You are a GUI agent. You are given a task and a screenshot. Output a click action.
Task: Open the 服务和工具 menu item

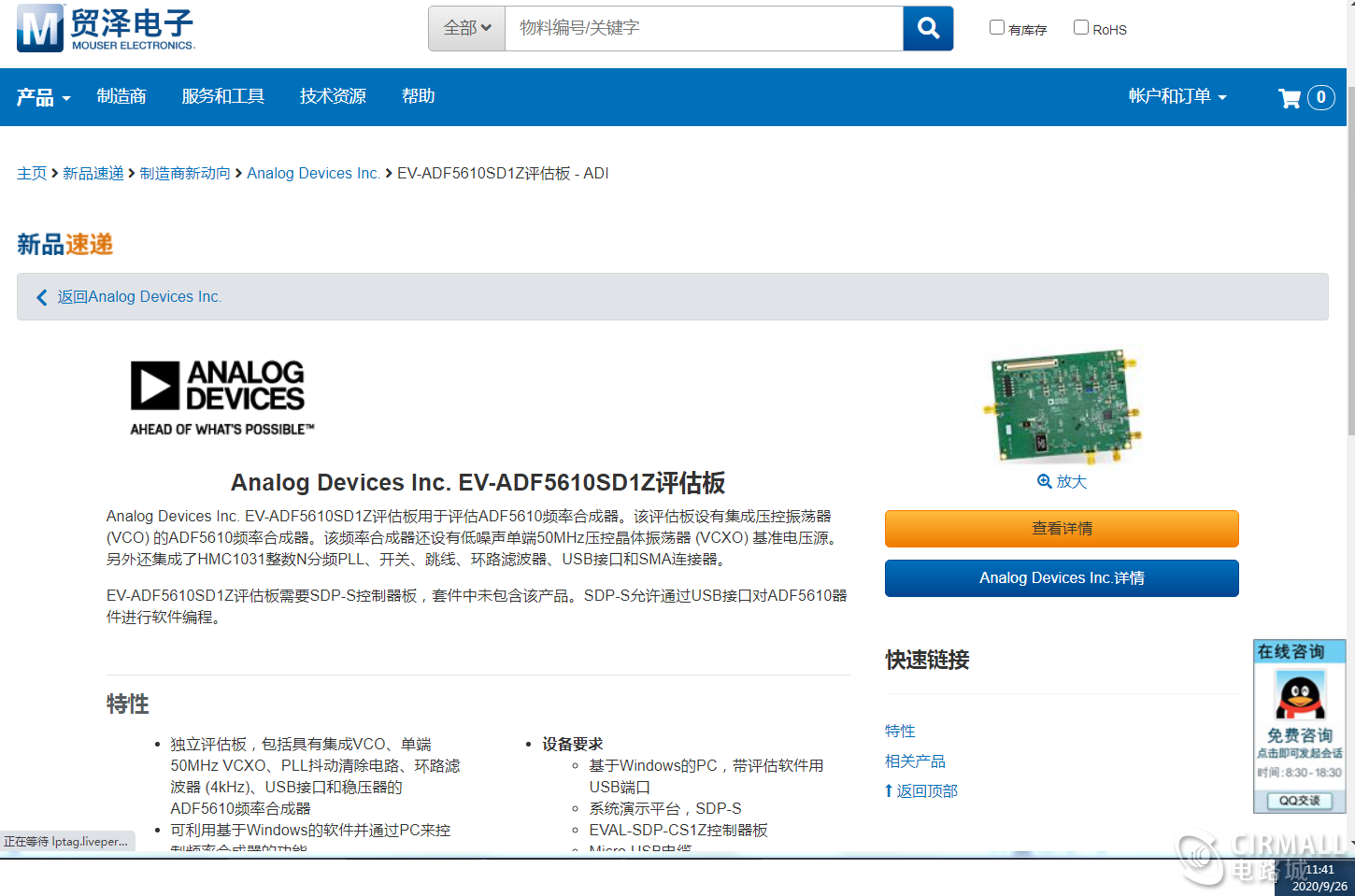point(222,96)
